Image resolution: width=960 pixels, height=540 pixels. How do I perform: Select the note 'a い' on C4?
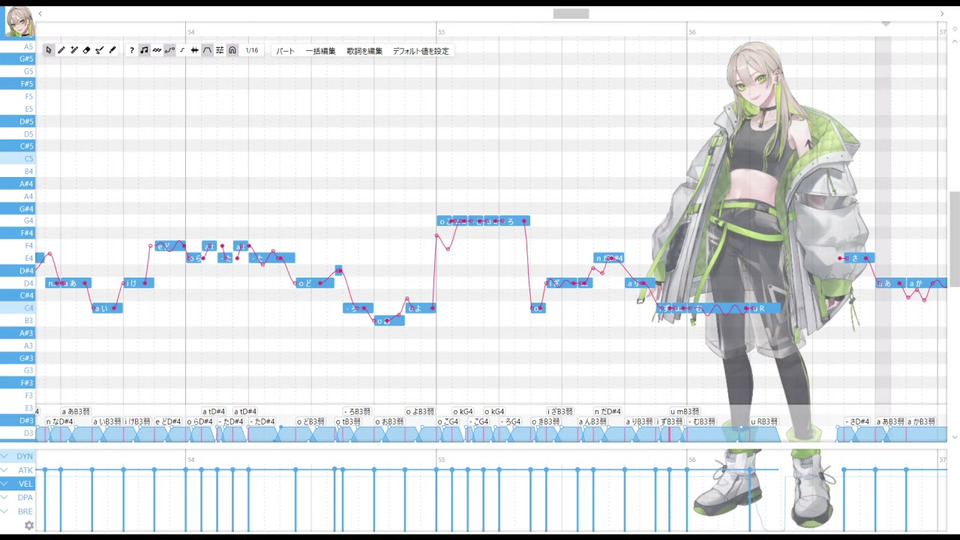pyautogui.click(x=107, y=308)
